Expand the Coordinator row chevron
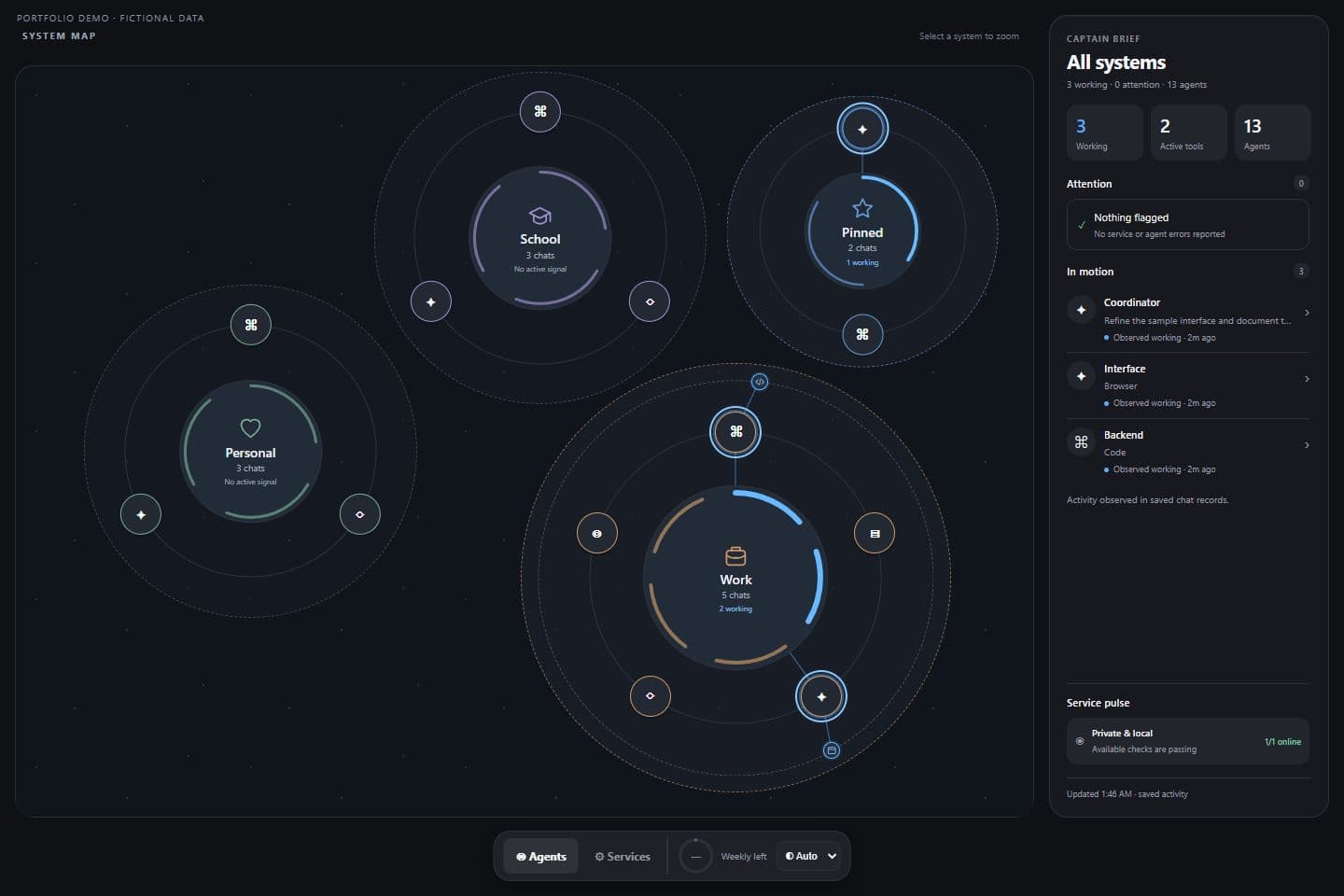 (x=1307, y=313)
